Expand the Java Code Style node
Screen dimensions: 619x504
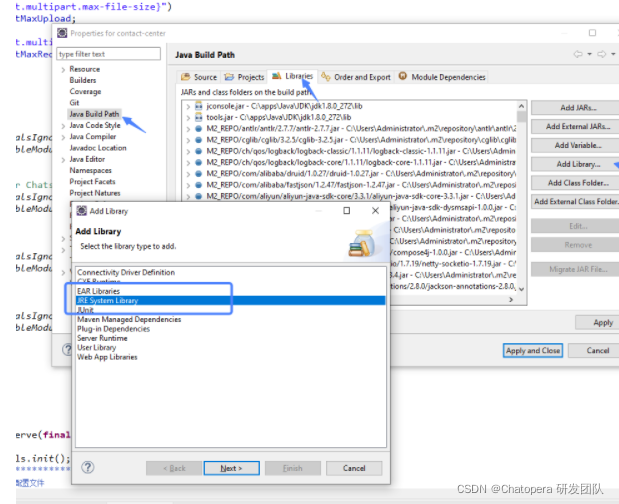click(63, 126)
